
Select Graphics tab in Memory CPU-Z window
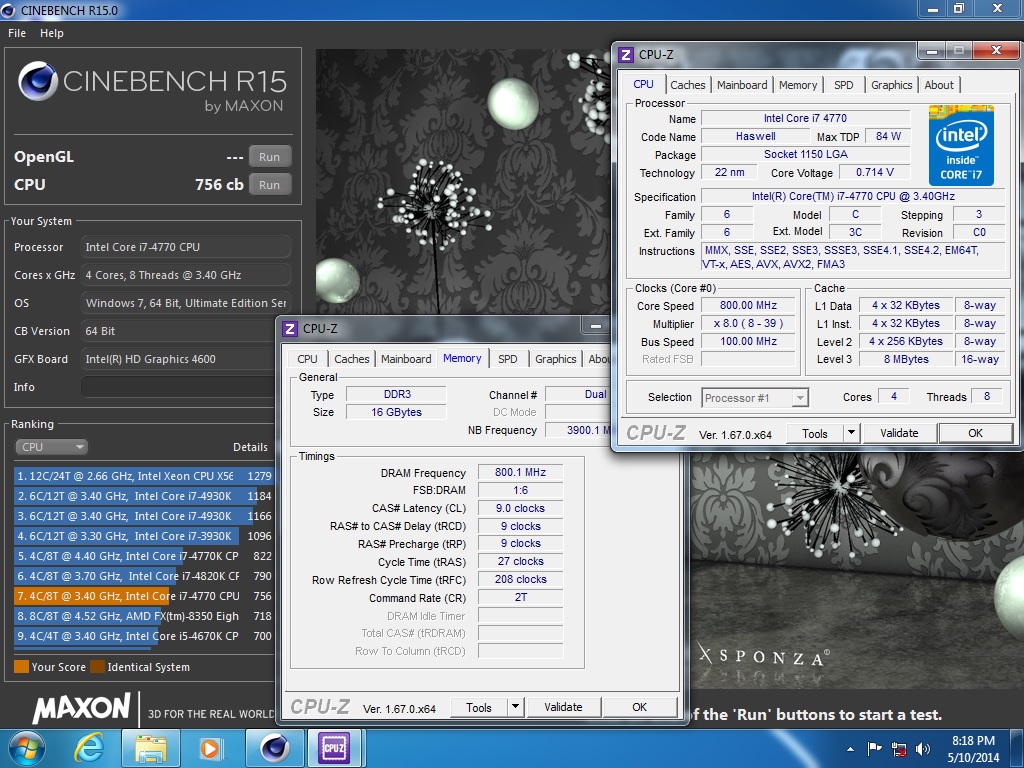tap(555, 359)
